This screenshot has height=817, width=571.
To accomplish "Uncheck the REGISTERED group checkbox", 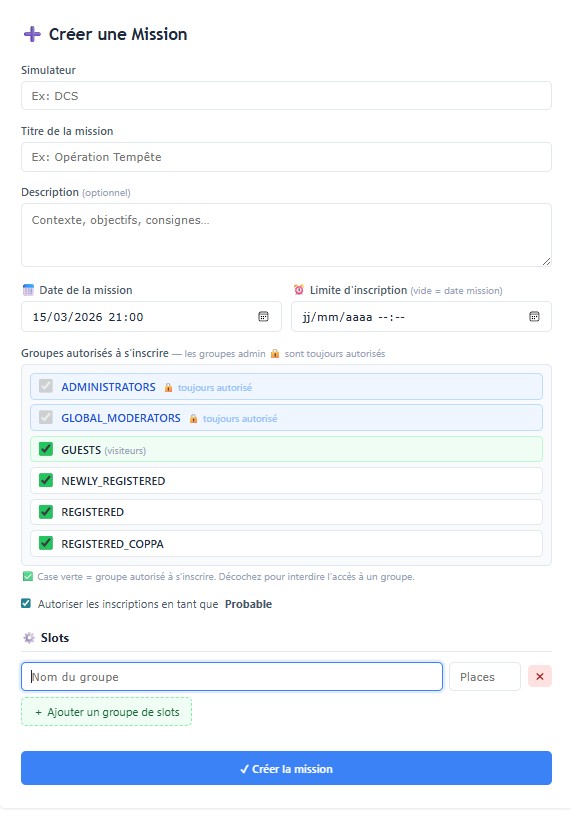I will (46, 512).
